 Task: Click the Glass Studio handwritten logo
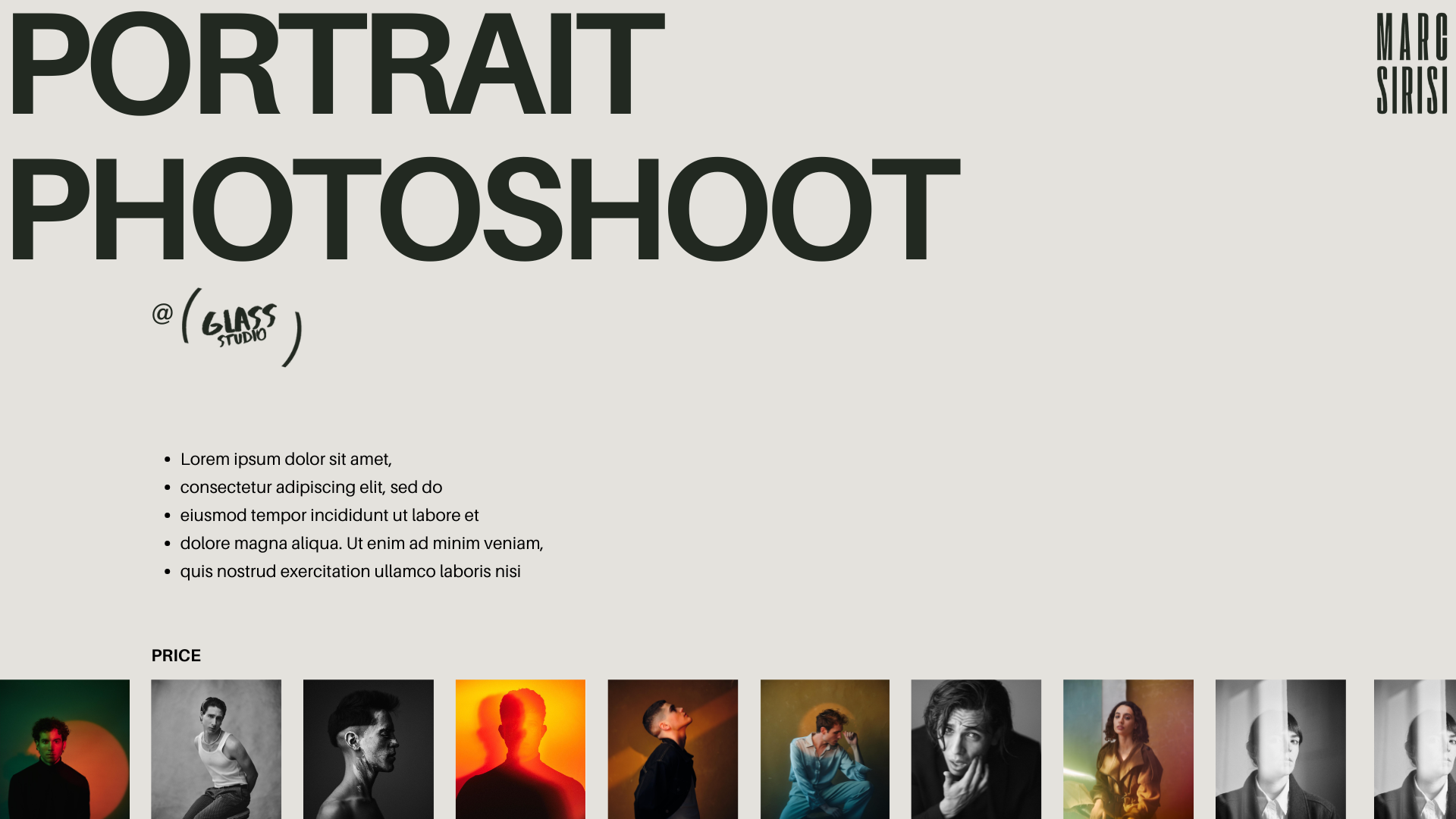coord(242,328)
